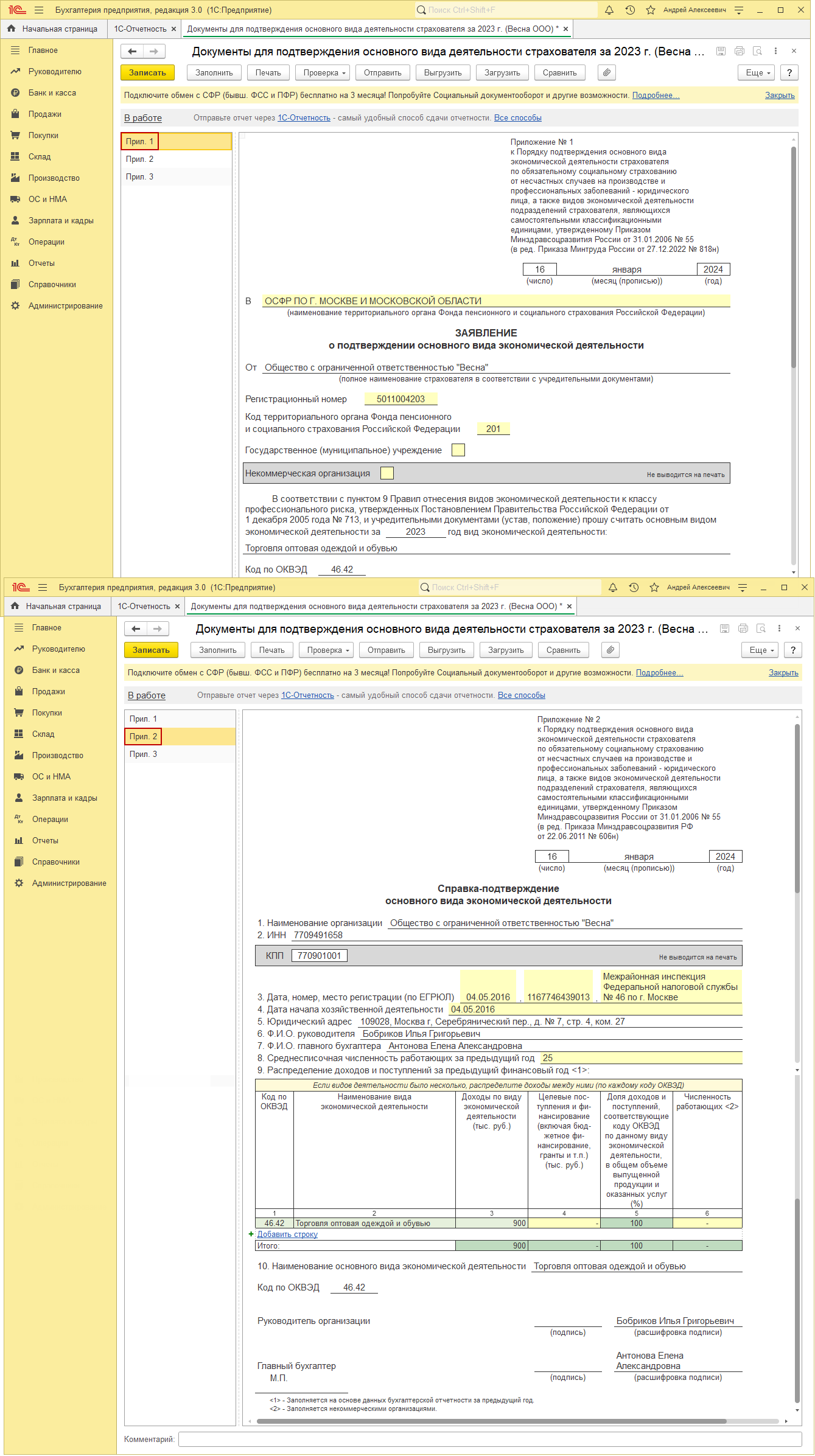Open favorites star in bottom window
Image resolution: width=815 pixels, height=1456 pixels.
(654, 587)
